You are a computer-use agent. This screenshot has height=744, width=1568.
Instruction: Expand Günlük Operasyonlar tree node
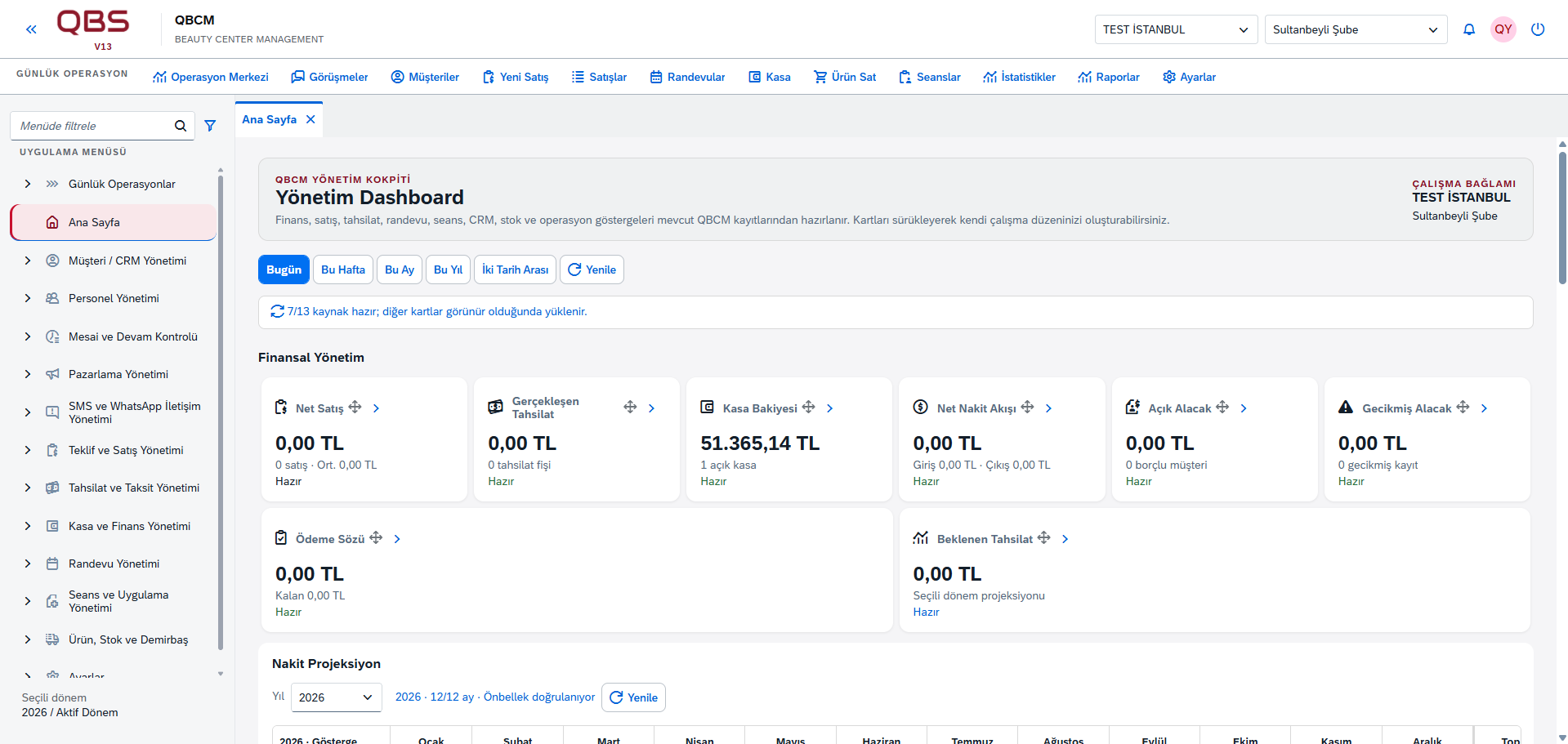pos(28,184)
